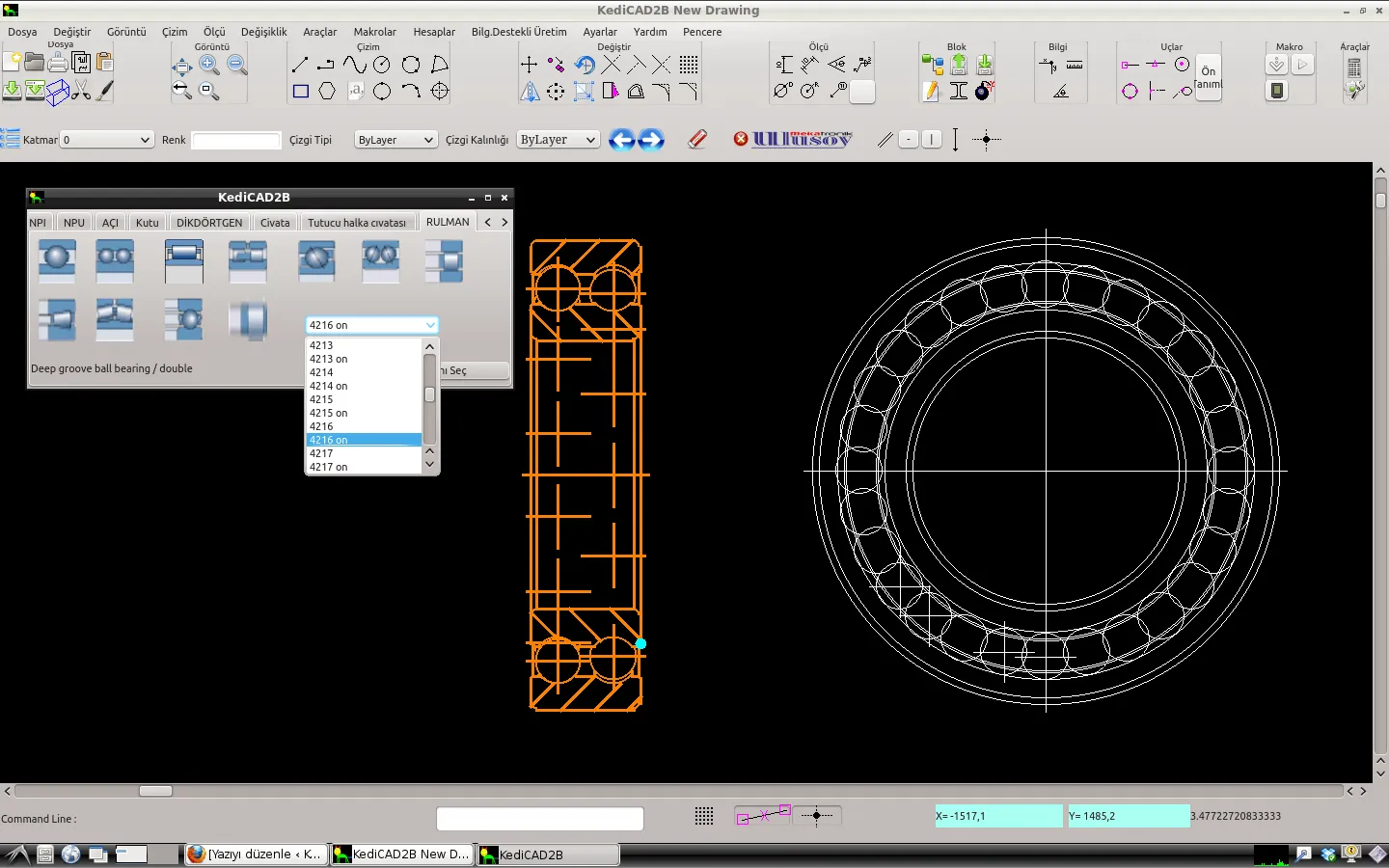
Task: Select 4215 from the bearing size list
Action: 322,399
